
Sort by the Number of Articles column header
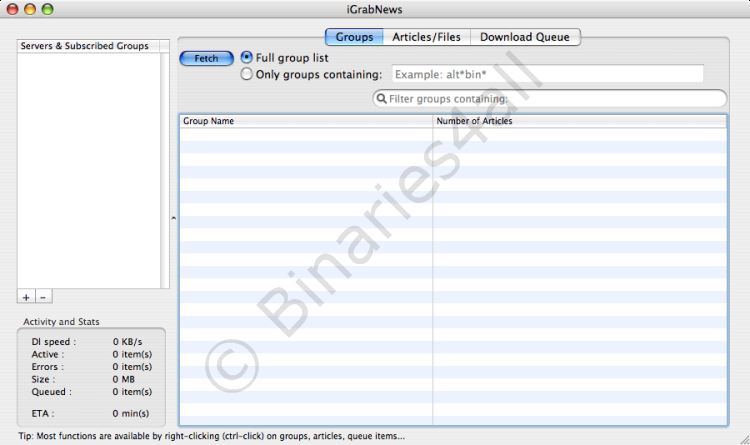pos(580,121)
